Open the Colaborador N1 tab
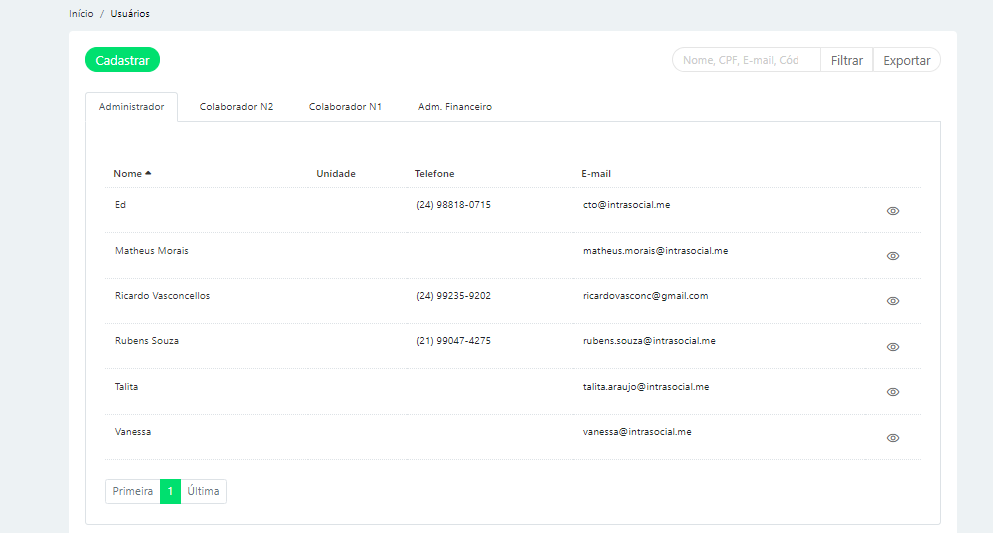This screenshot has width=993, height=533. pos(345,107)
